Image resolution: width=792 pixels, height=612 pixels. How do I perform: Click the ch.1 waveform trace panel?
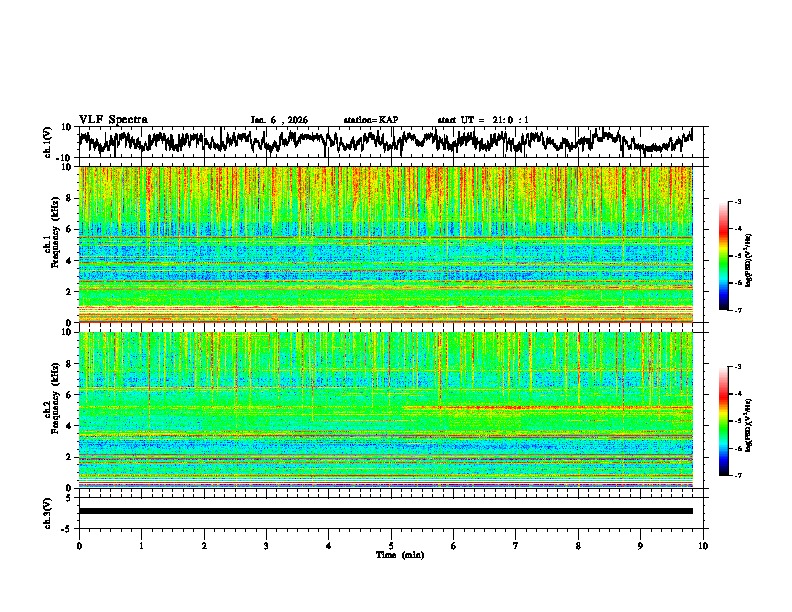(391, 142)
